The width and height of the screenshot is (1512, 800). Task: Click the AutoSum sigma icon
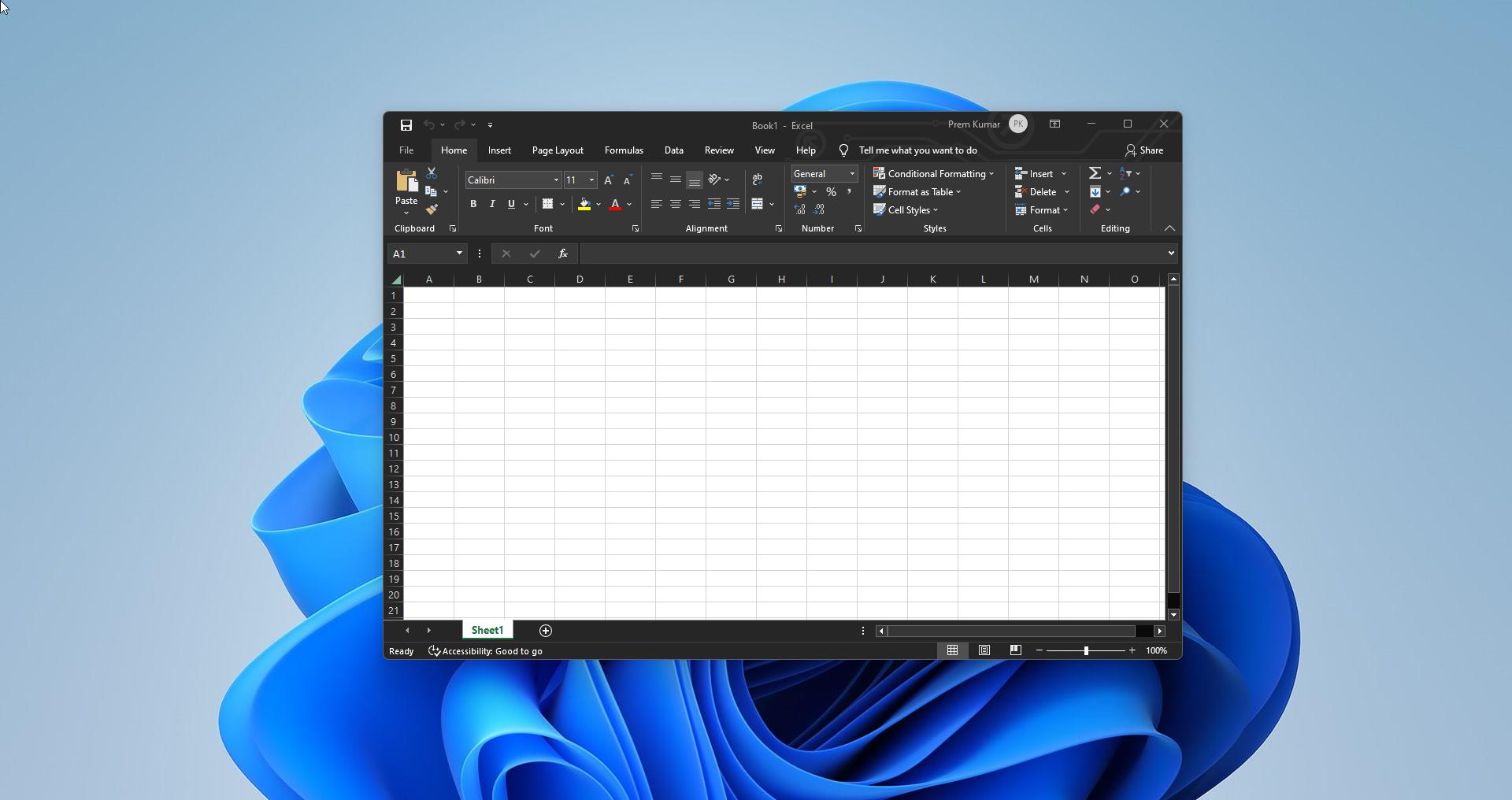point(1096,172)
